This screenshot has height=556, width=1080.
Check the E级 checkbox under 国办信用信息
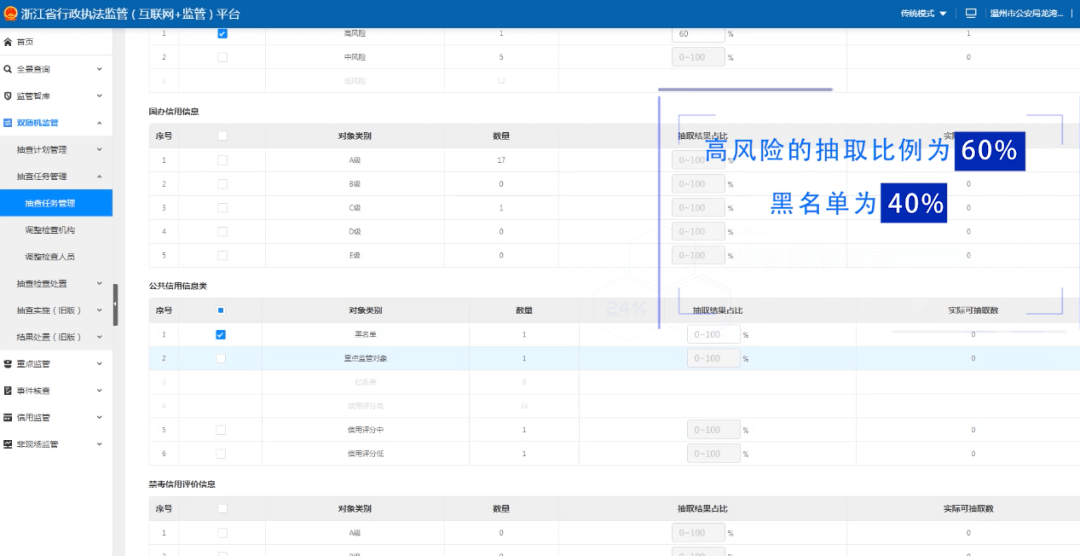222,255
